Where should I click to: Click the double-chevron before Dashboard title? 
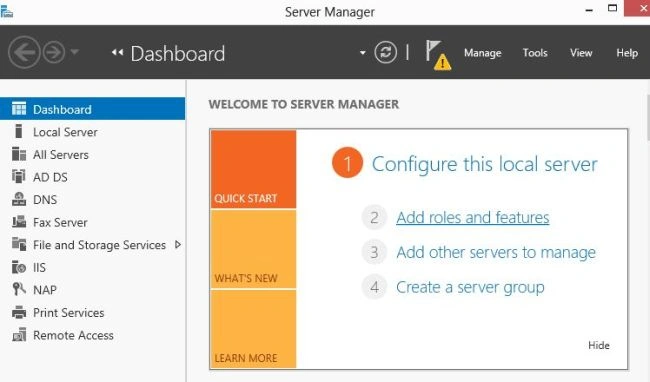(117, 52)
